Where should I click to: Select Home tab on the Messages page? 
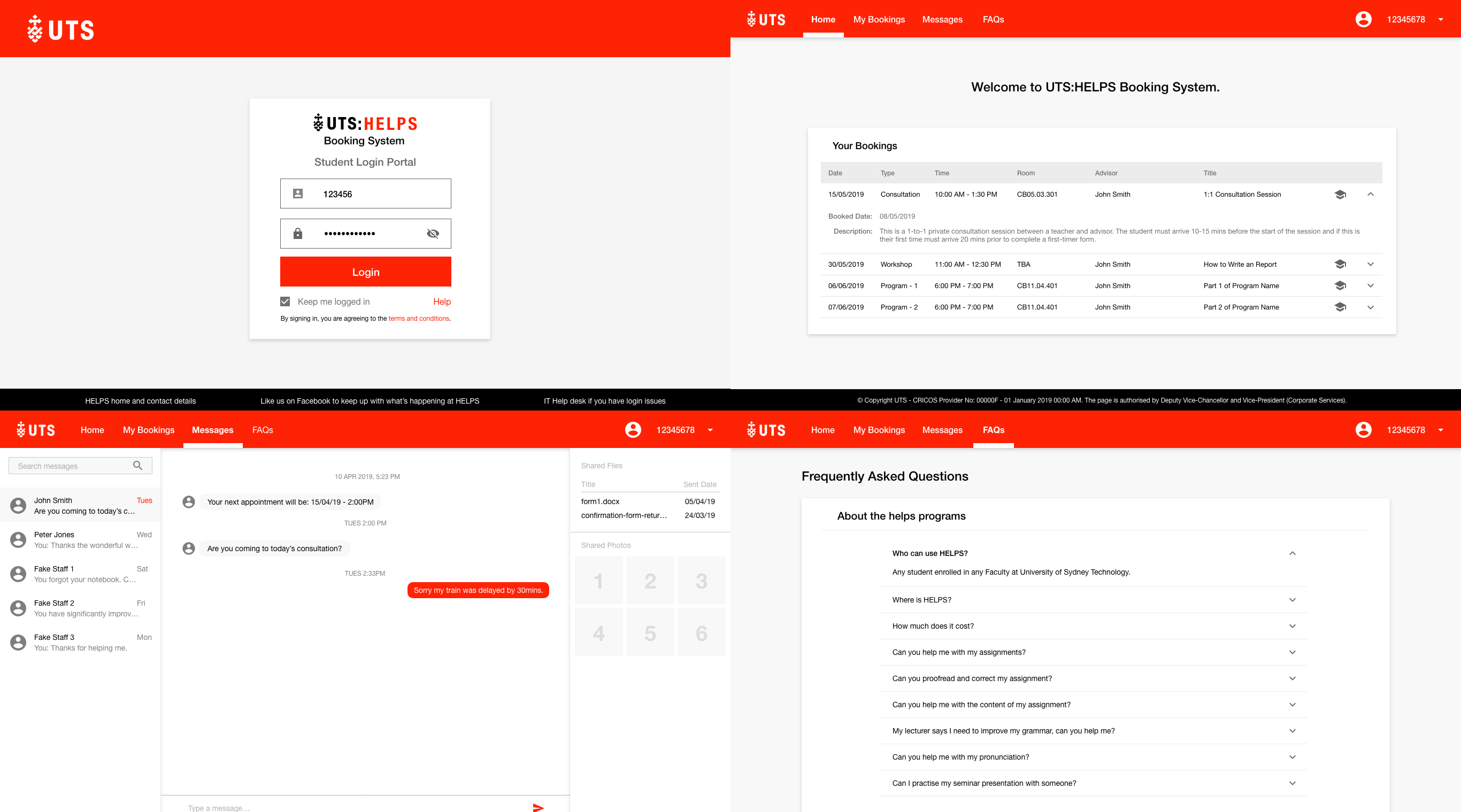93,430
